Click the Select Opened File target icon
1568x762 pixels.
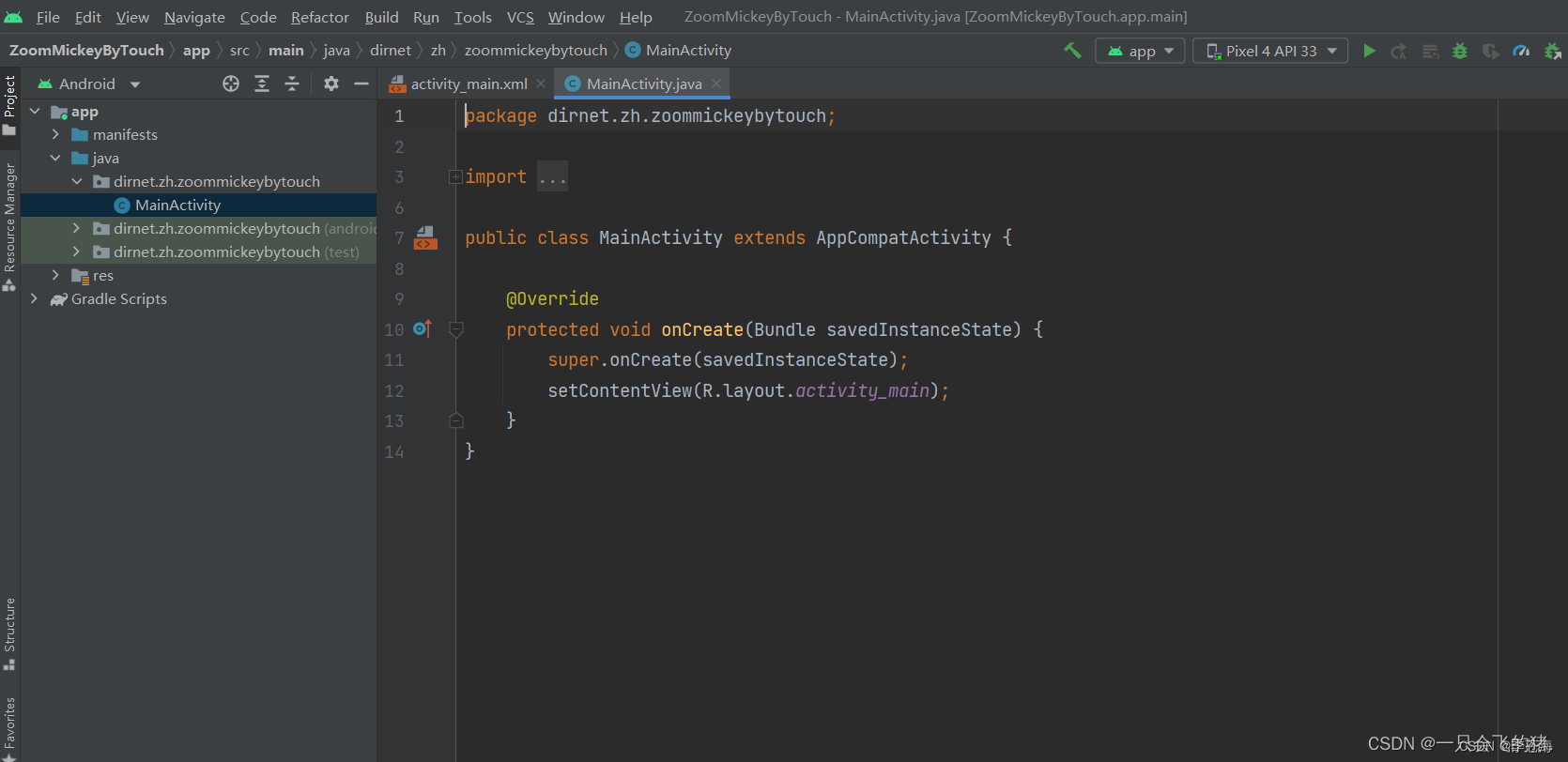pos(231,84)
